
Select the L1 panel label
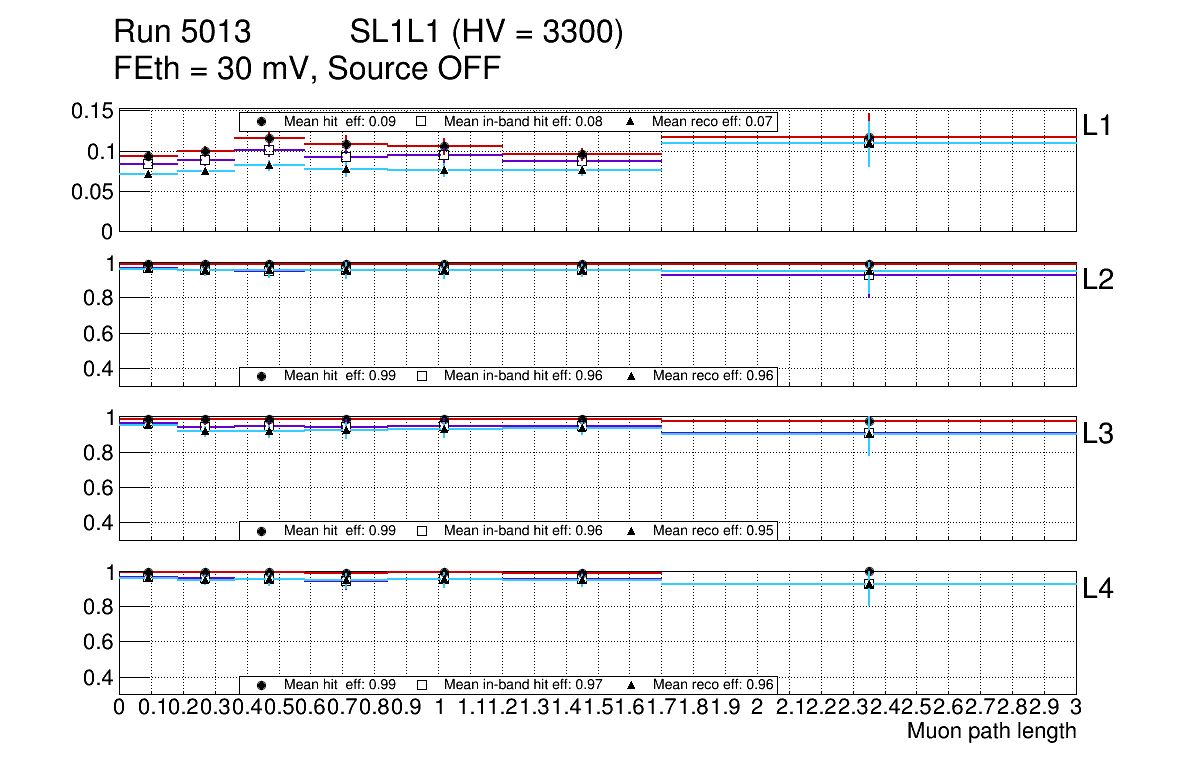(1097, 125)
